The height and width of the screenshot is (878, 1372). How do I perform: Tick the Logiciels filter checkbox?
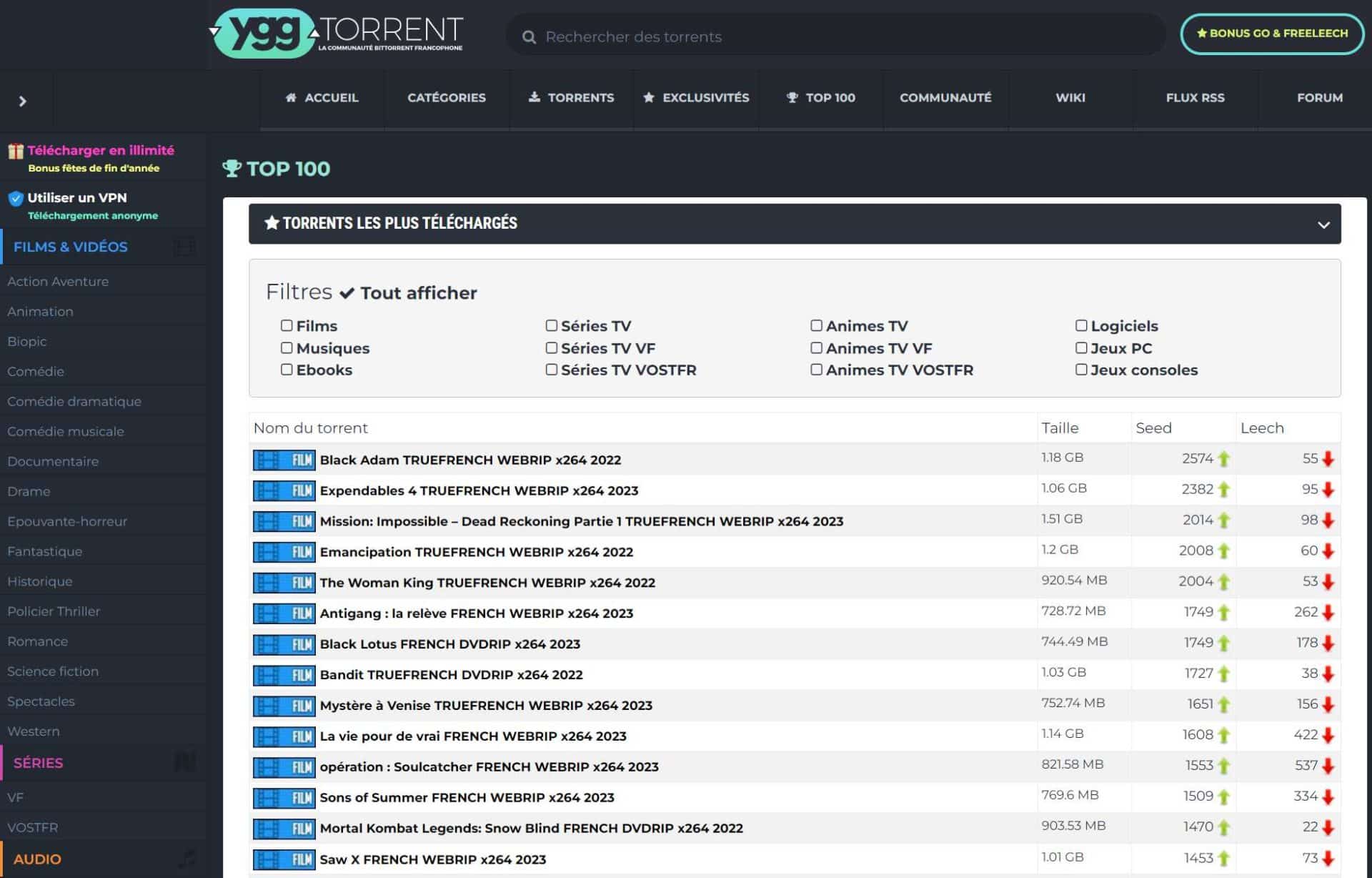coord(1081,325)
